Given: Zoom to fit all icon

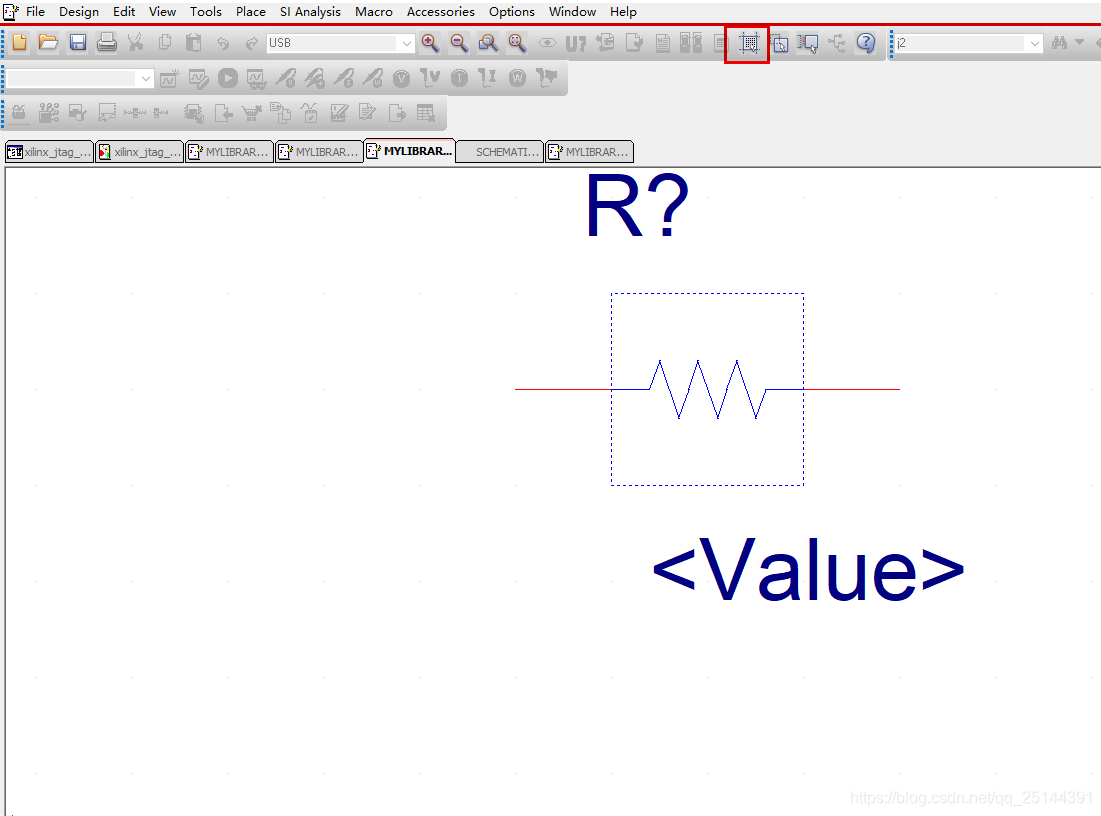Looking at the screenshot, I should click(517, 43).
